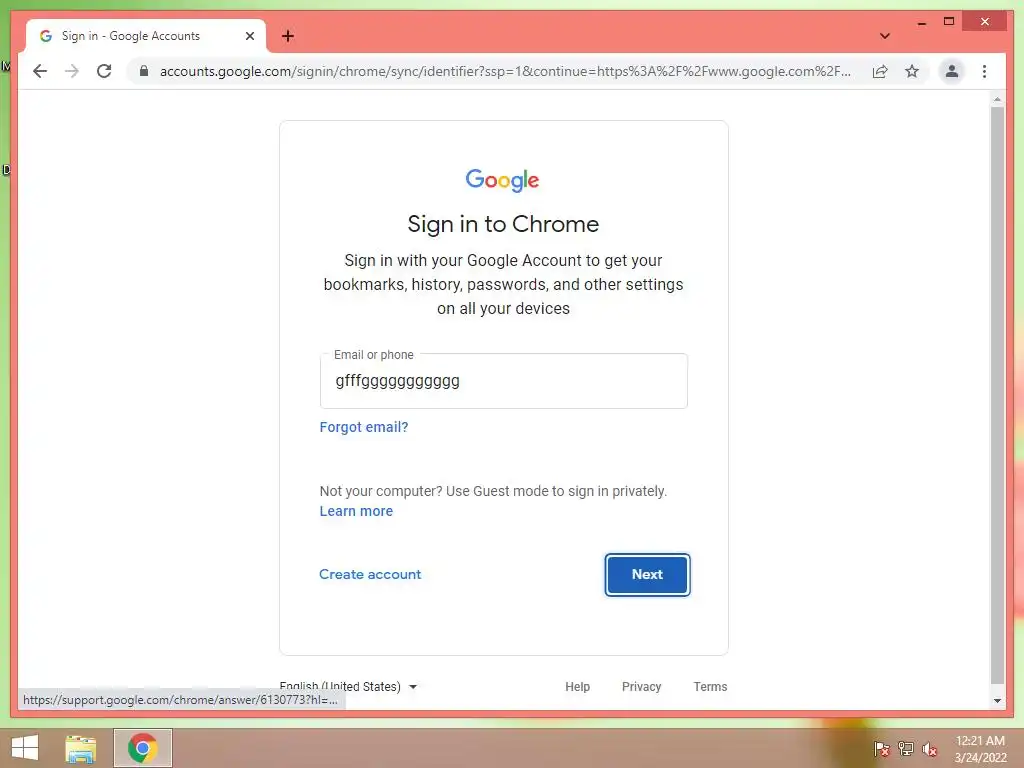Click the muted volume tray icon
Viewport: 1024px width, 768px height.
click(x=930, y=749)
